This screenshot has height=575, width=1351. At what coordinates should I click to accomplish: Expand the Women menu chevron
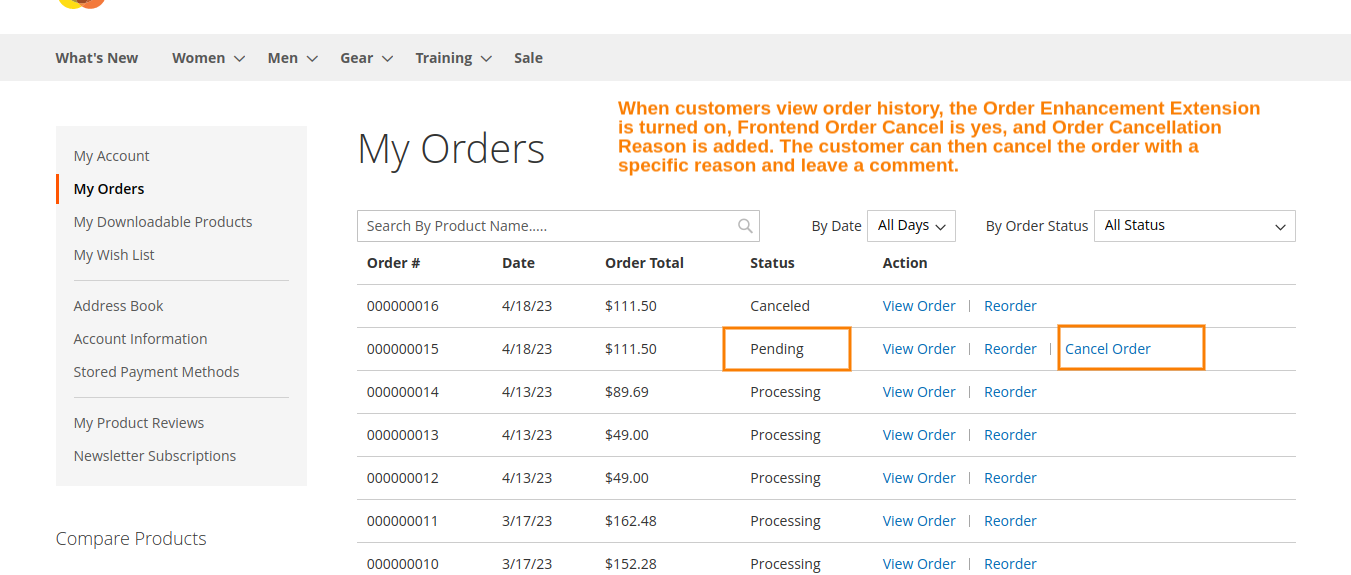click(240, 59)
